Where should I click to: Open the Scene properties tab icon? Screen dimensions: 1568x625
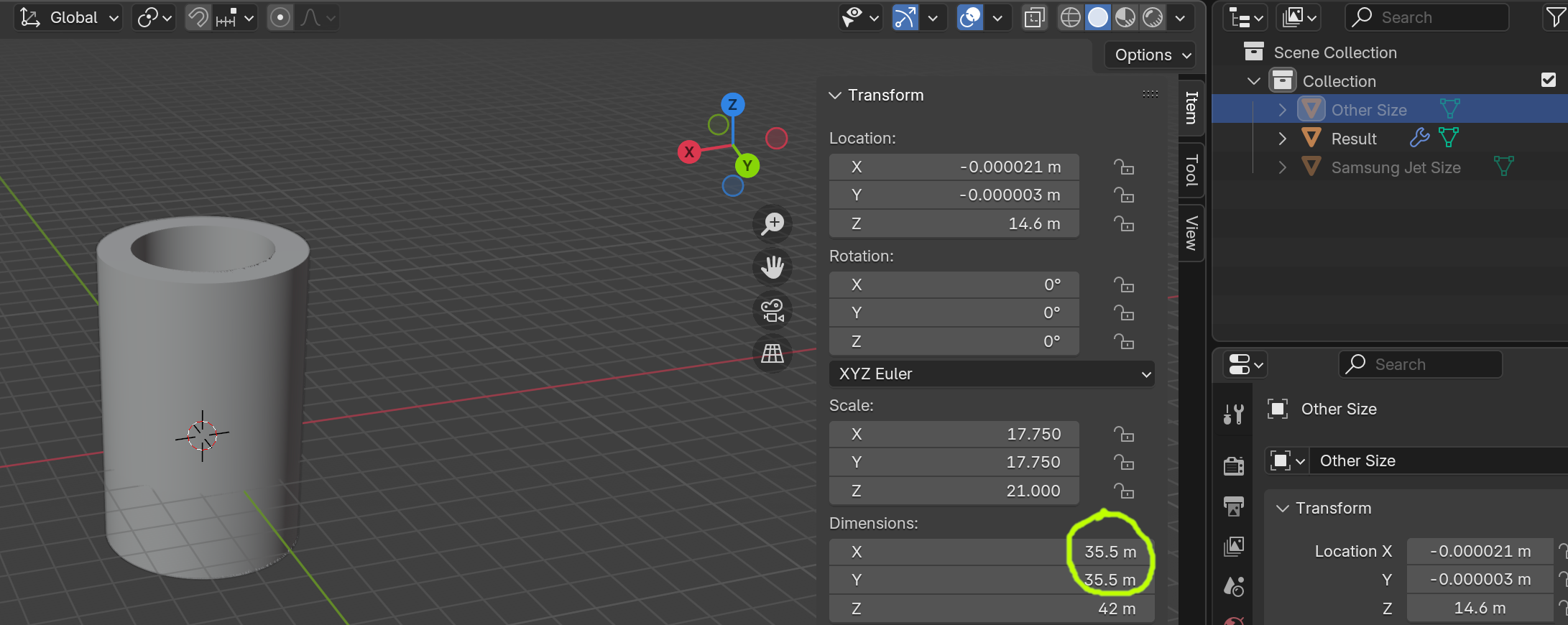coord(1234,587)
